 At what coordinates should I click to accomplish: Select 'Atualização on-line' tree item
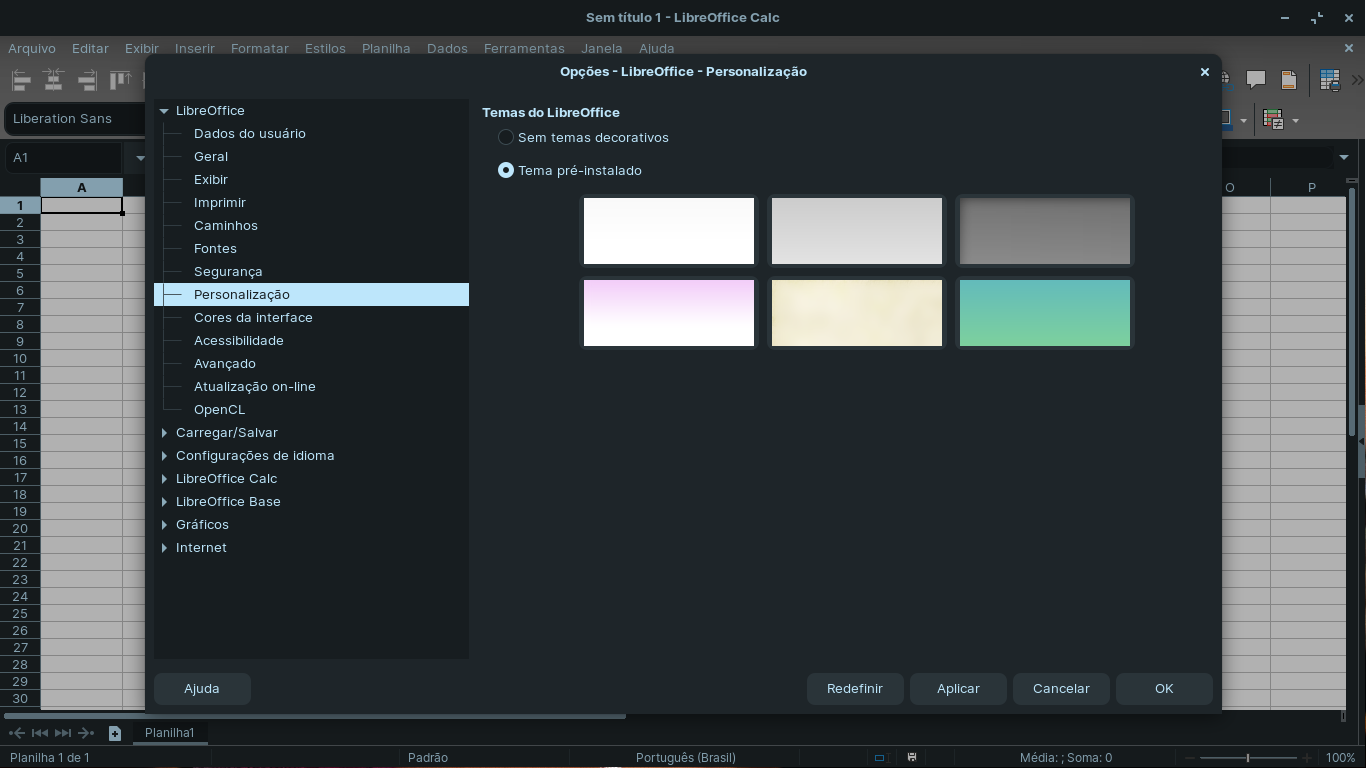coord(255,386)
